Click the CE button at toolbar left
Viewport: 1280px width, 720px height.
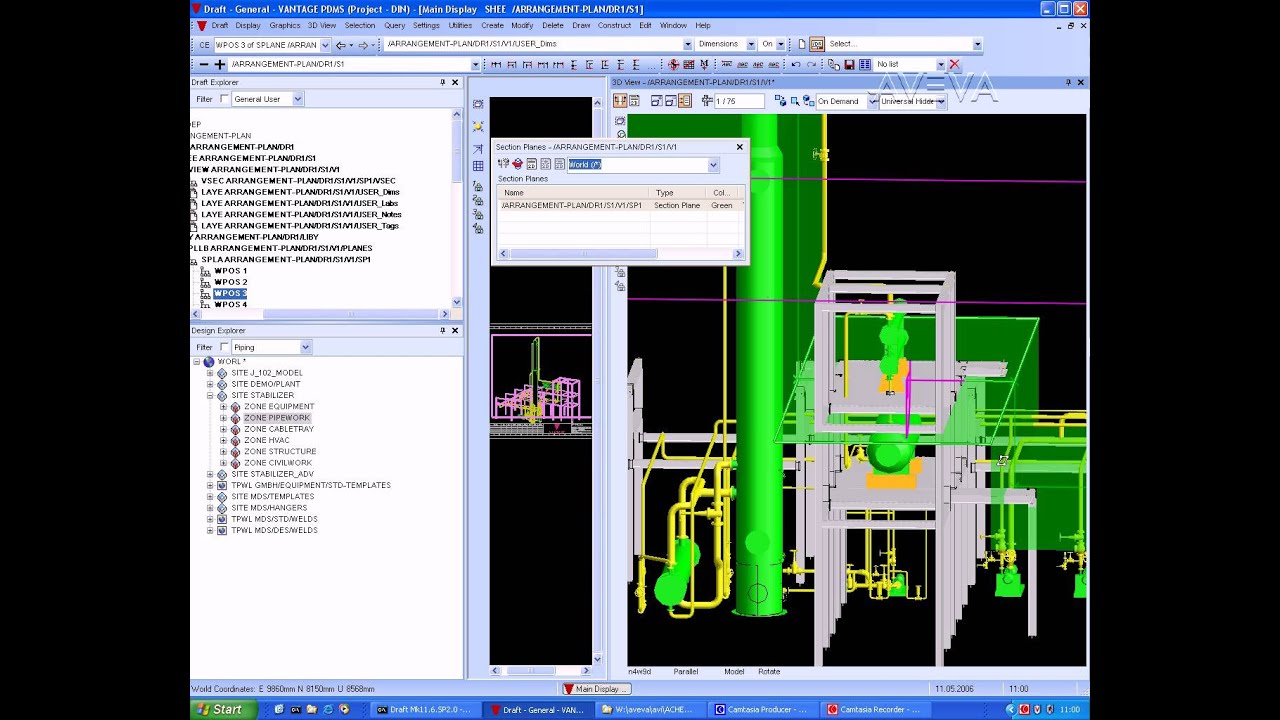pos(204,45)
